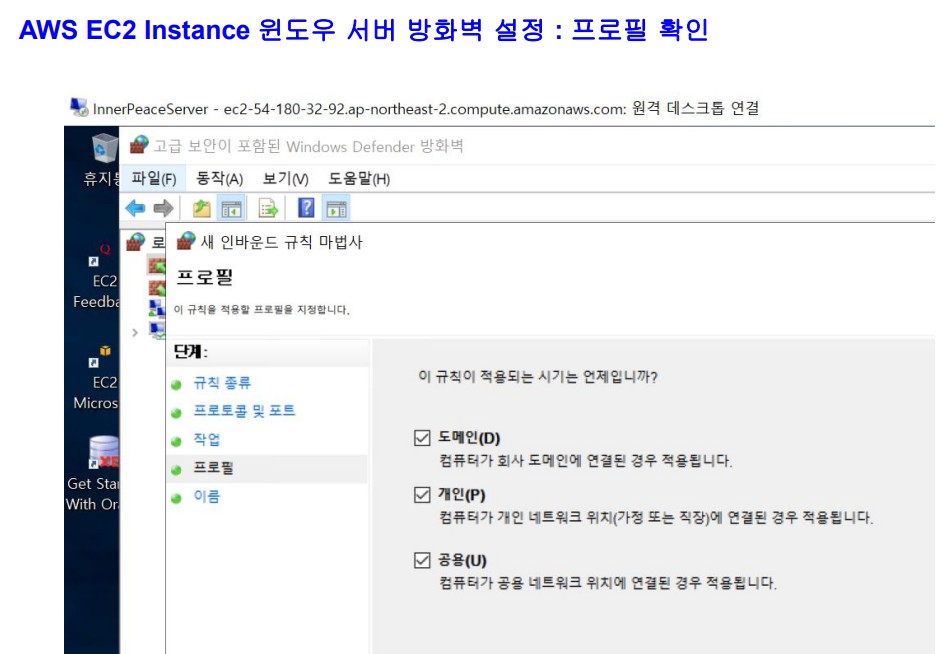This screenshot has height=654, width=938.
Task: Toggle the show/hide console tree icon
Action: [232, 208]
